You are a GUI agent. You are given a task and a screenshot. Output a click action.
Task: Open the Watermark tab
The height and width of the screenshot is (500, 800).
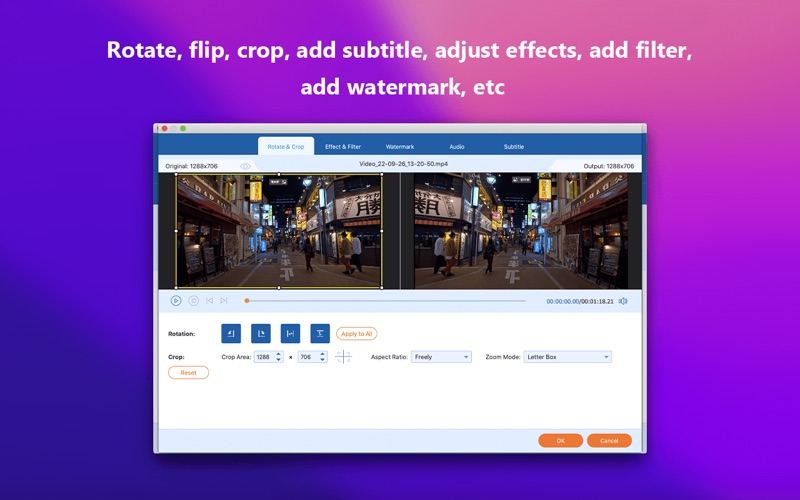(399, 146)
